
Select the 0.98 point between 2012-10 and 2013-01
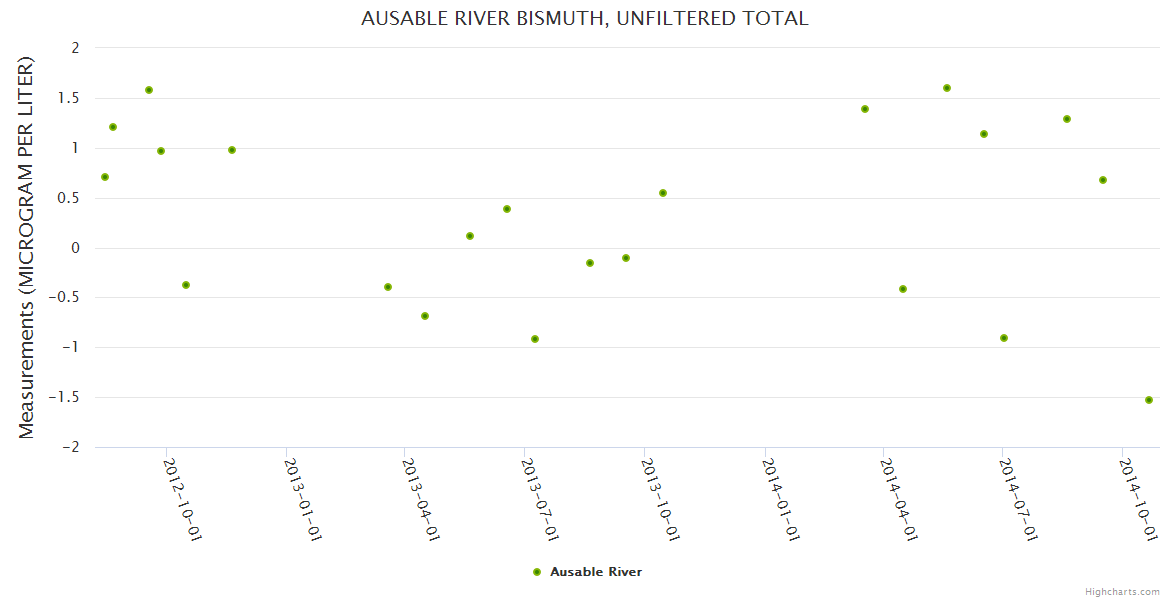[232, 150]
